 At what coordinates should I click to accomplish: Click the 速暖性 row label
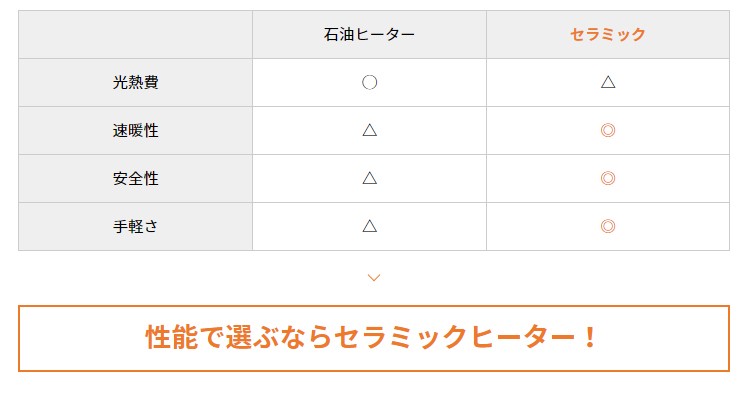tap(135, 130)
